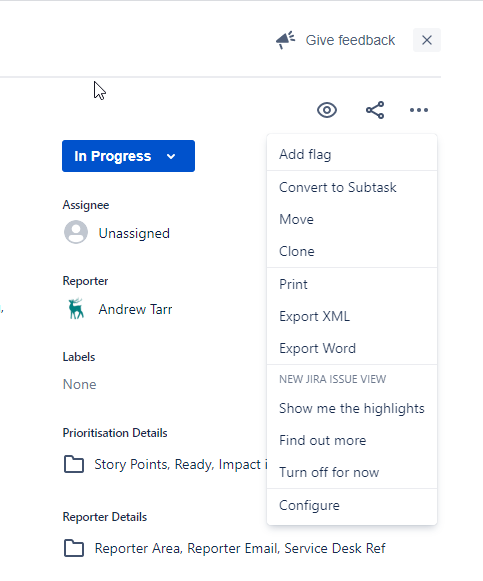483x581 pixels.
Task: Click the folder icon beside Story Points
Action: (74, 464)
